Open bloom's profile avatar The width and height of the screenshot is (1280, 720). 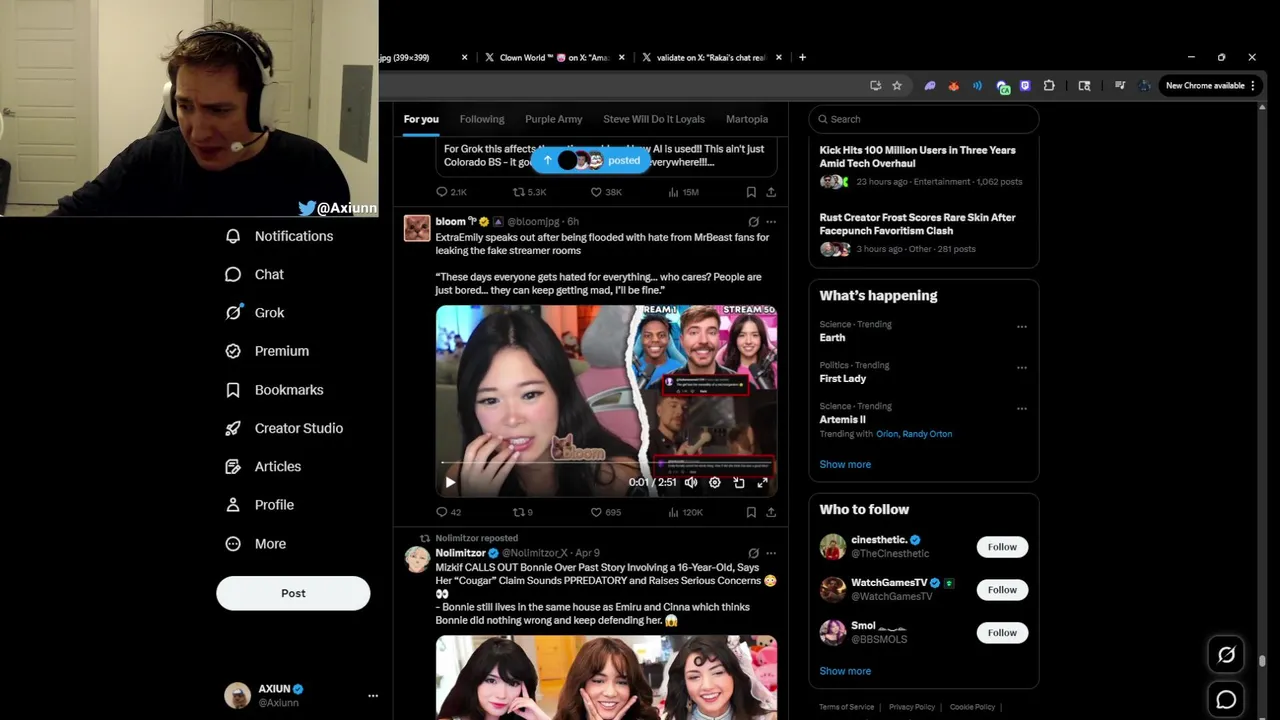tap(417, 228)
